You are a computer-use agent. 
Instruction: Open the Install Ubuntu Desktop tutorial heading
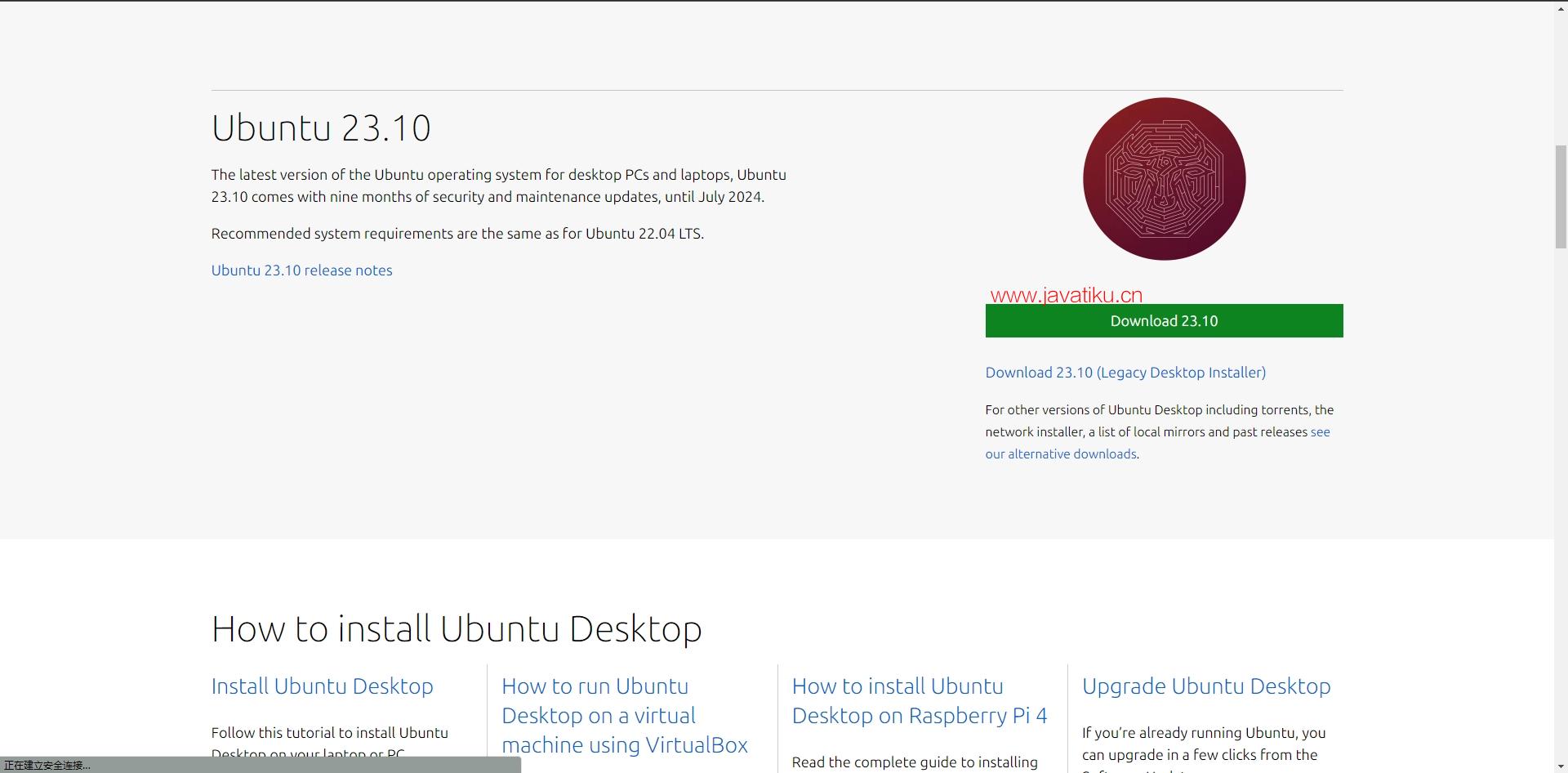click(323, 686)
